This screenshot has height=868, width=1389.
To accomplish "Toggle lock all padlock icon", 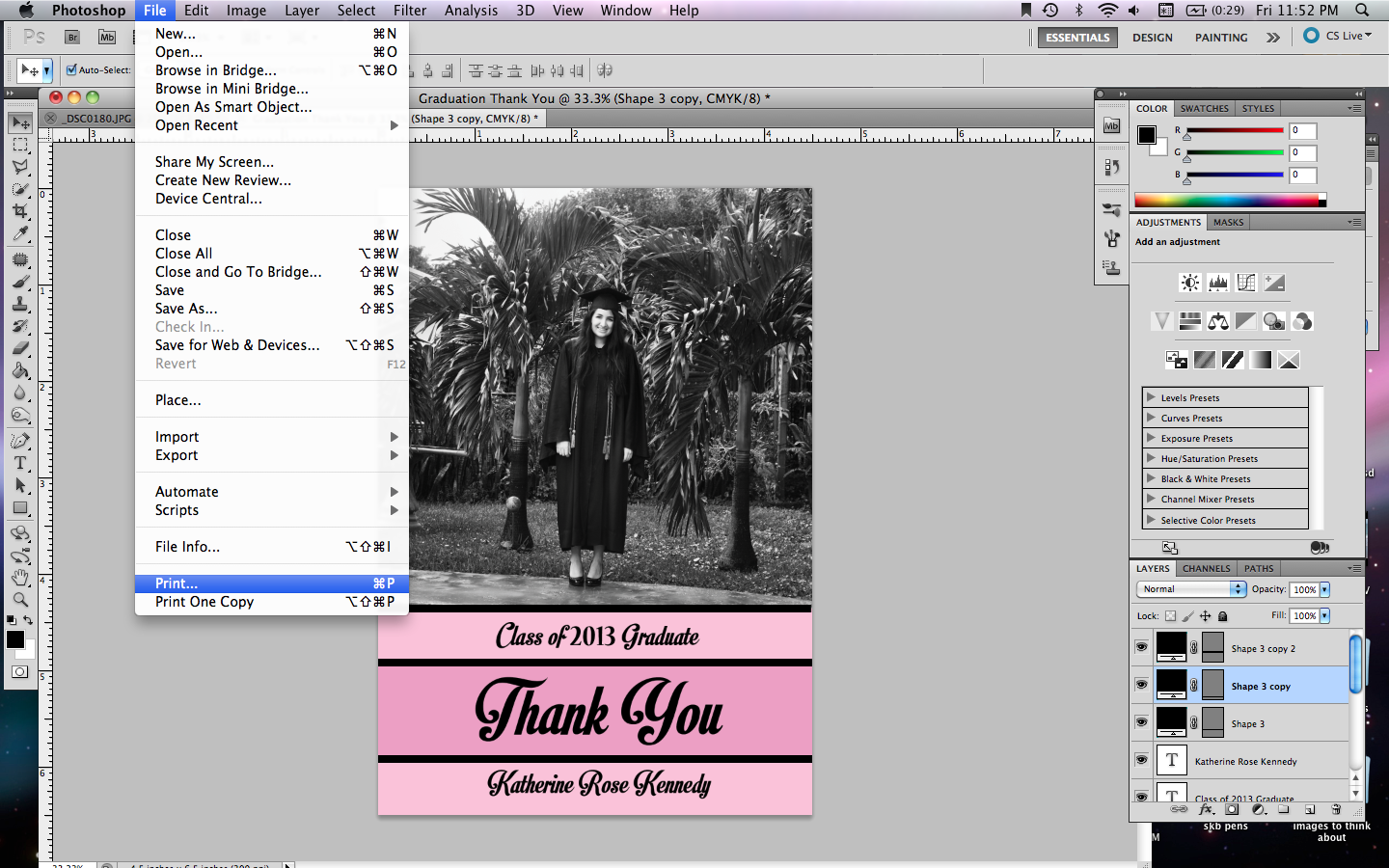I will pos(1222,615).
